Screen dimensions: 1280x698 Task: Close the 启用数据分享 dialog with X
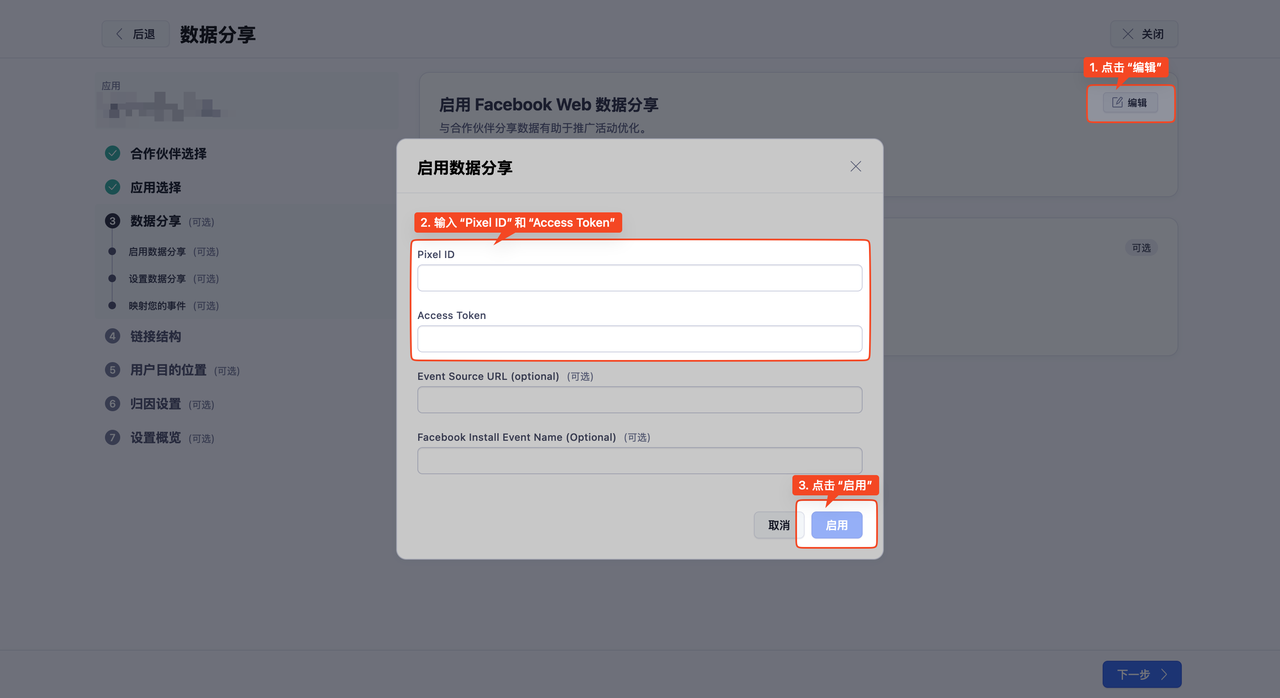pyautogui.click(x=855, y=166)
